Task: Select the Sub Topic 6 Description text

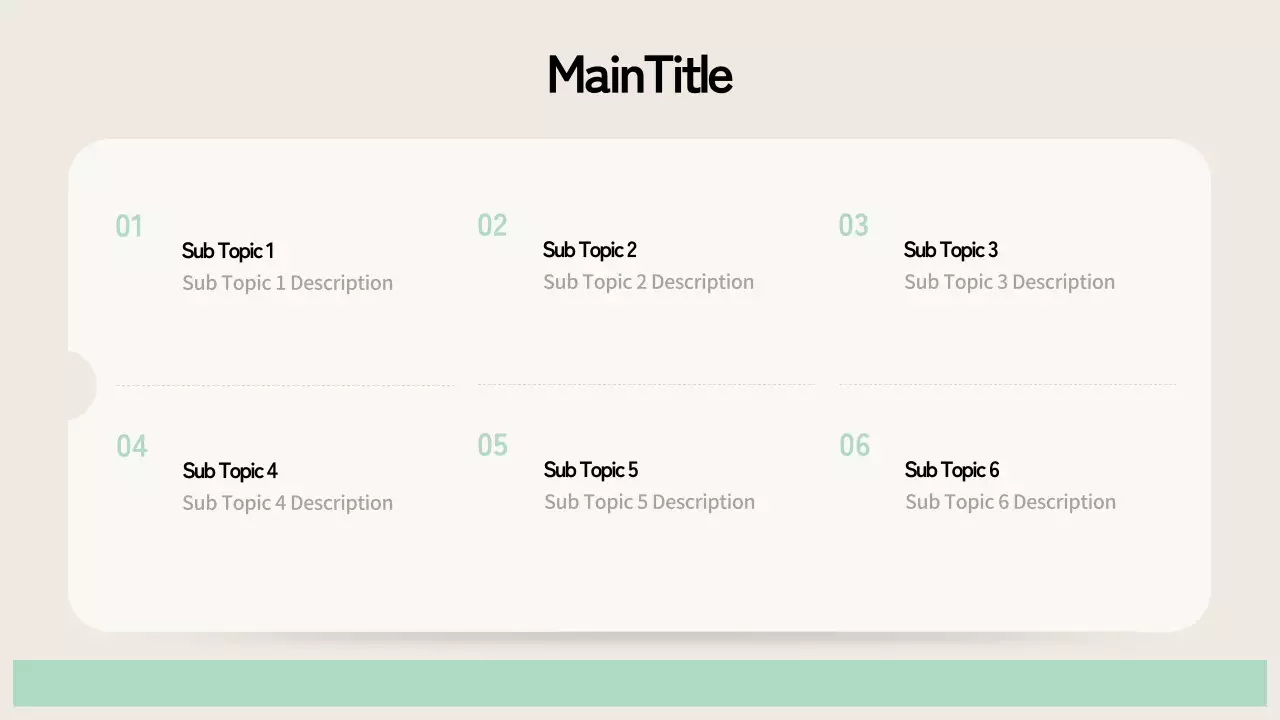Action: tap(1010, 502)
